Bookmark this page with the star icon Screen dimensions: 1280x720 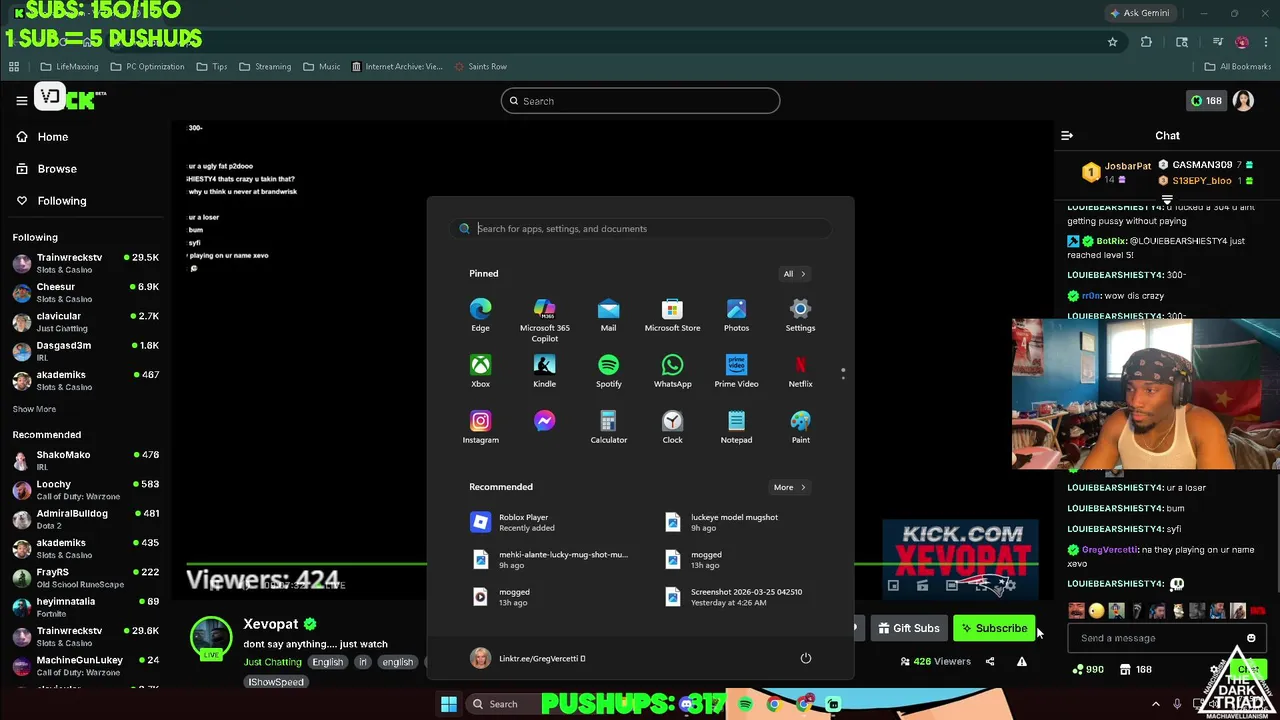point(1112,42)
